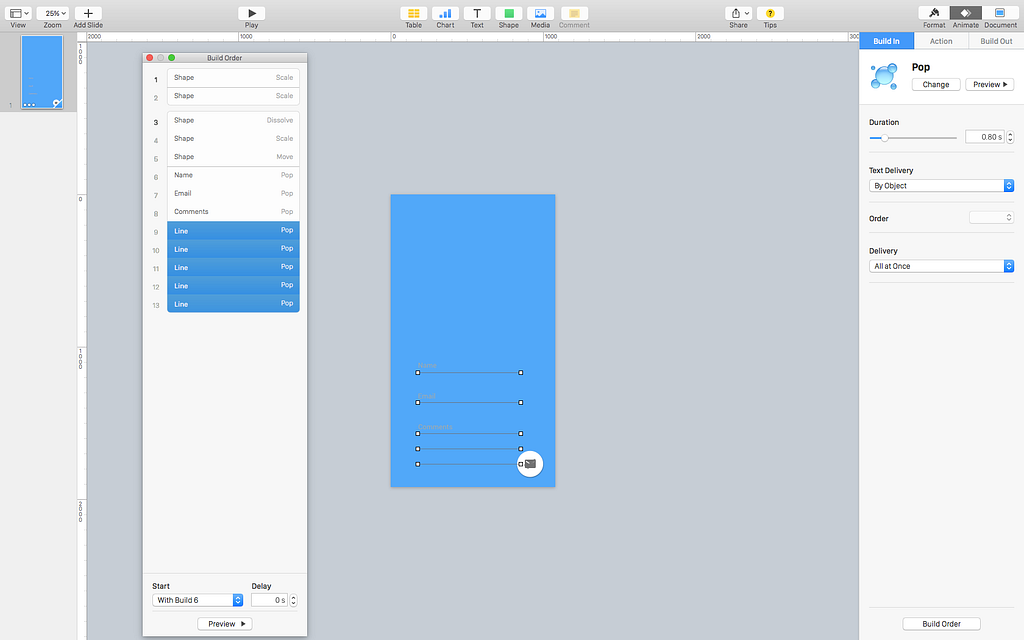Image resolution: width=1024 pixels, height=640 pixels.
Task: Switch to the Build Out tab
Action: click(x=996, y=41)
